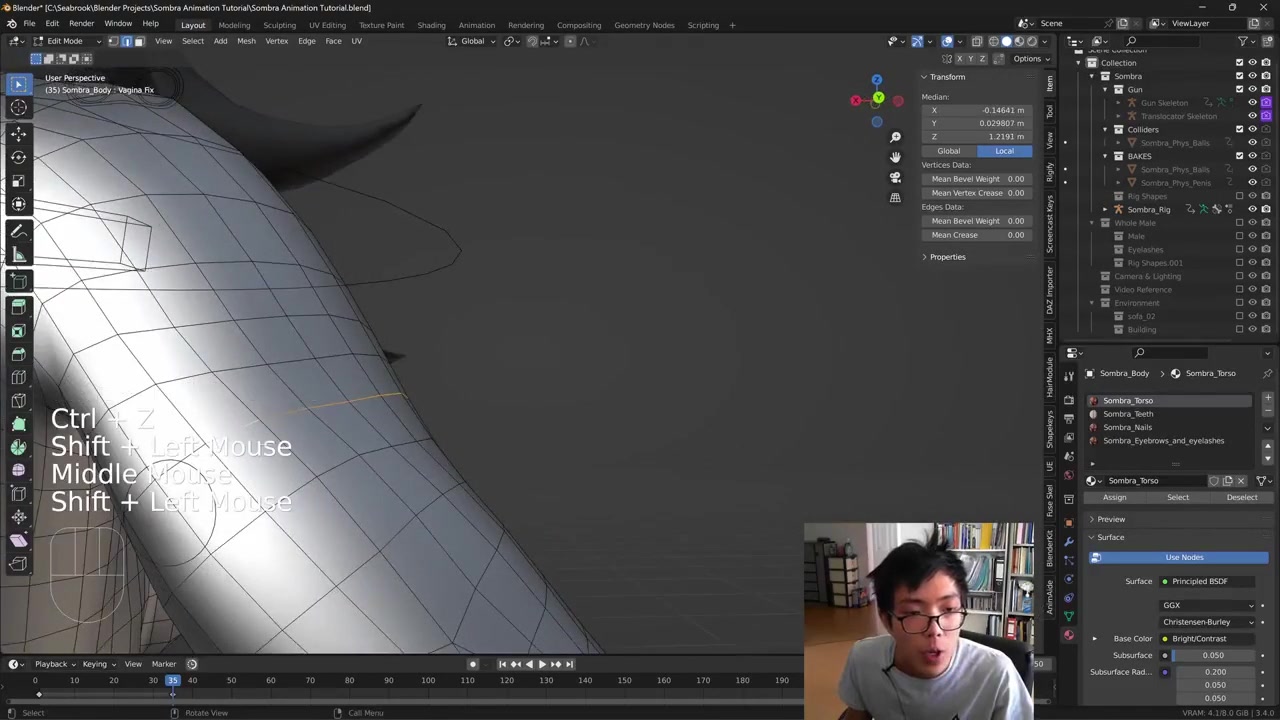Expand the Properties panel in sidebar

(947, 257)
